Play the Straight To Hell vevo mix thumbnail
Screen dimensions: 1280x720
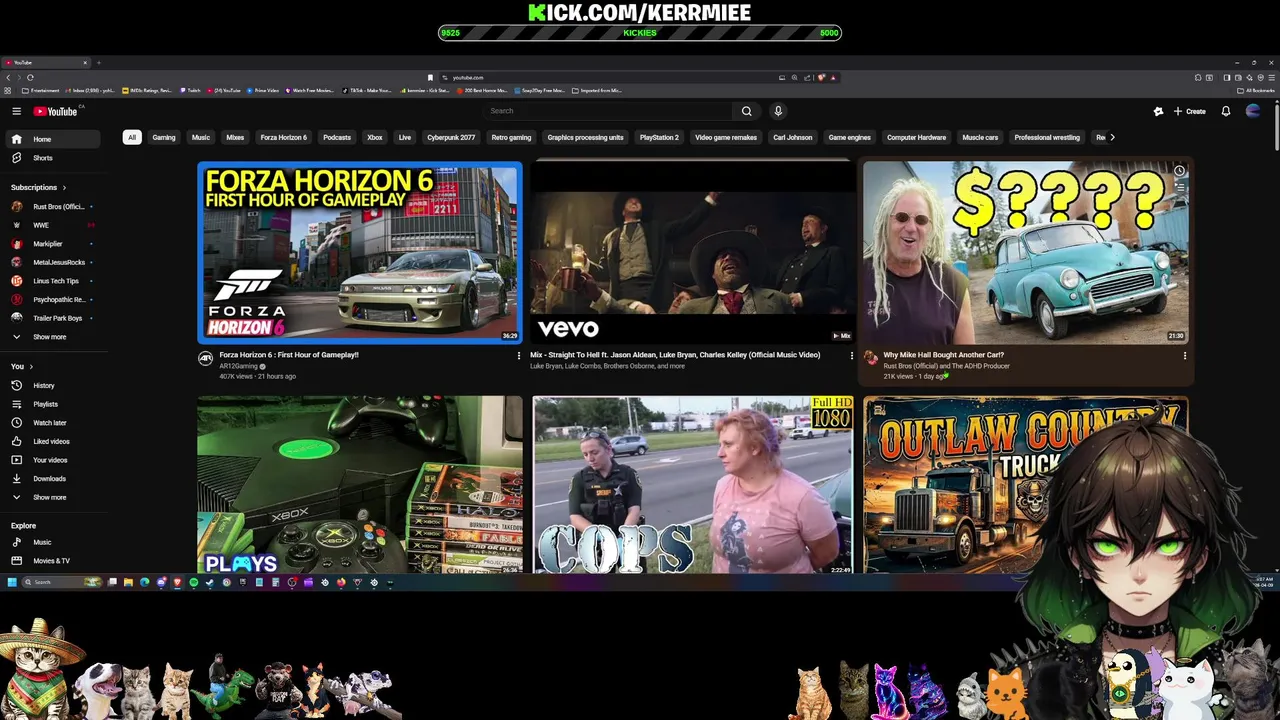(x=692, y=252)
